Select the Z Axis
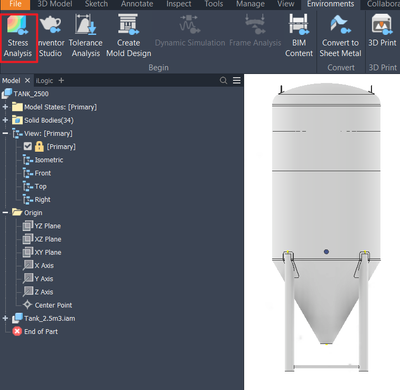This screenshot has height=390, width=400. click(x=38, y=292)
